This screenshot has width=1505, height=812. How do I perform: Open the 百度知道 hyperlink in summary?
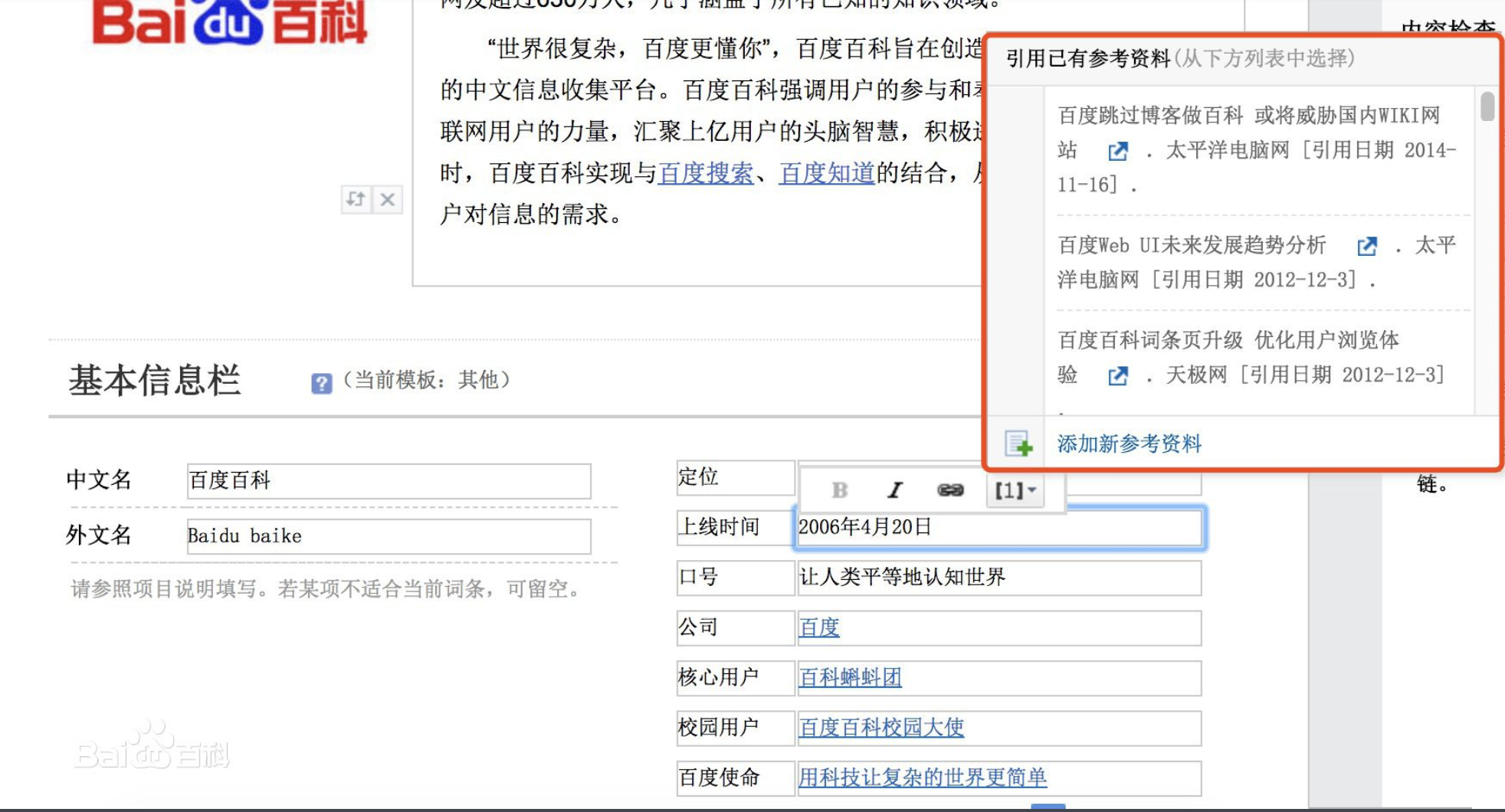click(x=827, y=173)
